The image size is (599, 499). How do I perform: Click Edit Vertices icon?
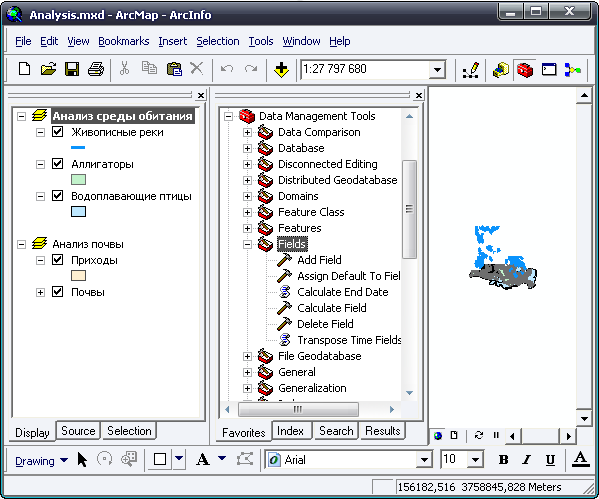[x=245, y=459]
